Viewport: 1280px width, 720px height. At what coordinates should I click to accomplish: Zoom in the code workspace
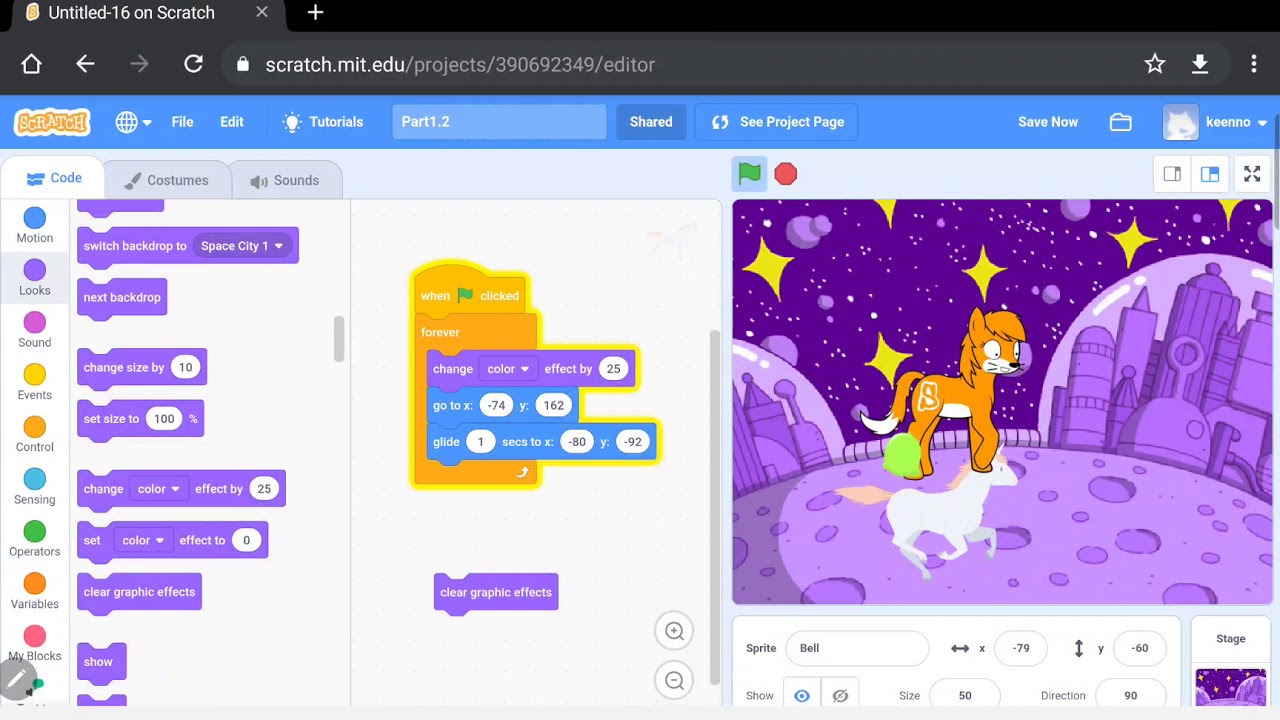[674, 631]
